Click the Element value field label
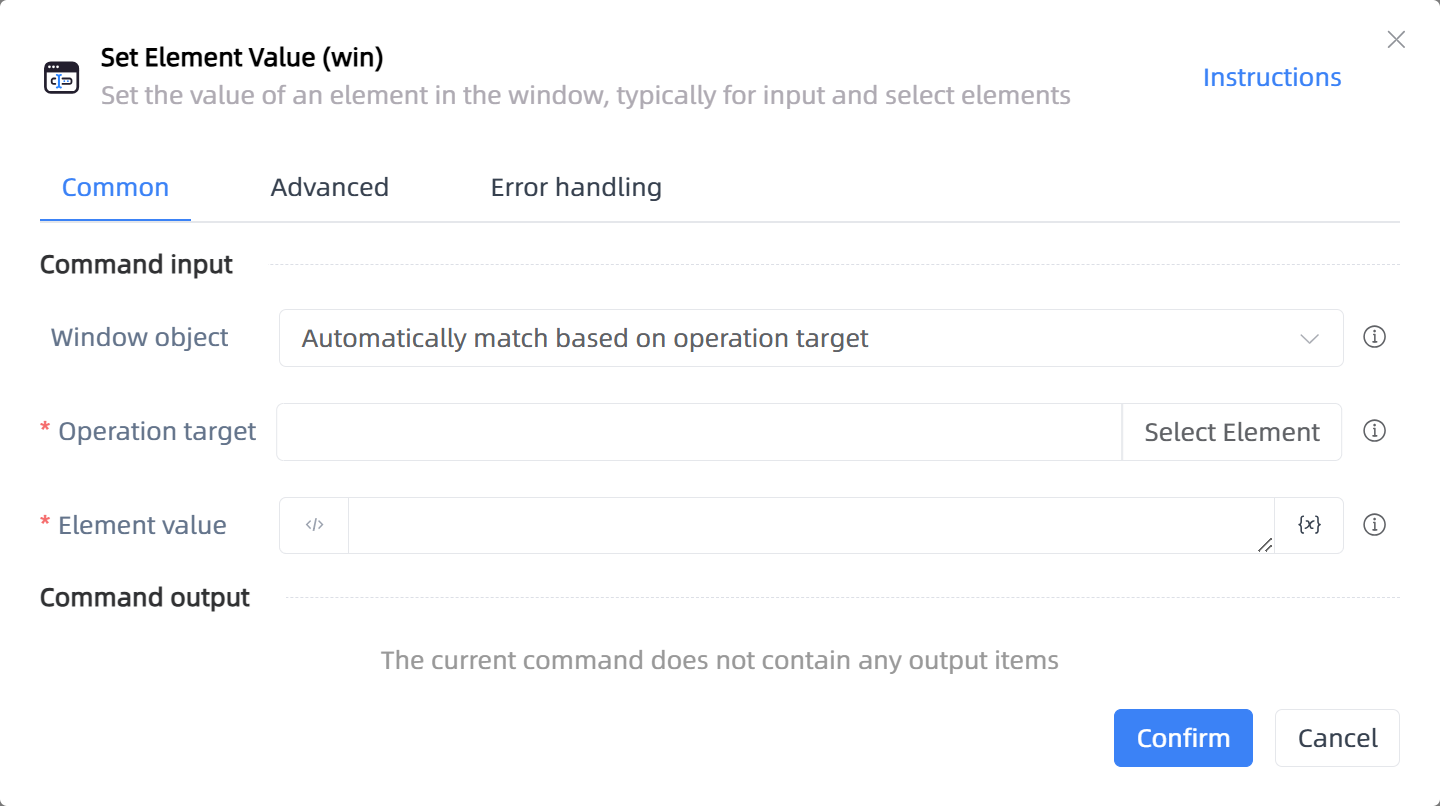Image resolution: width=1440 pixels, height=806 pixels. click(x=142, y=525)
